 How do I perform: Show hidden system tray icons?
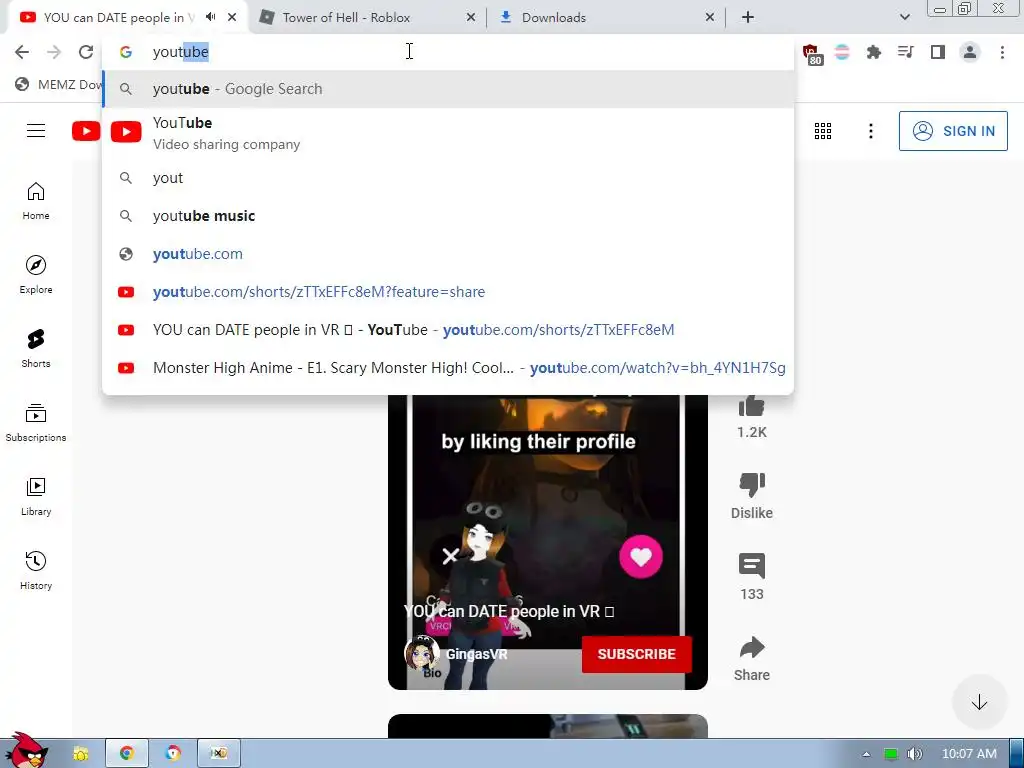pos(866,754)
